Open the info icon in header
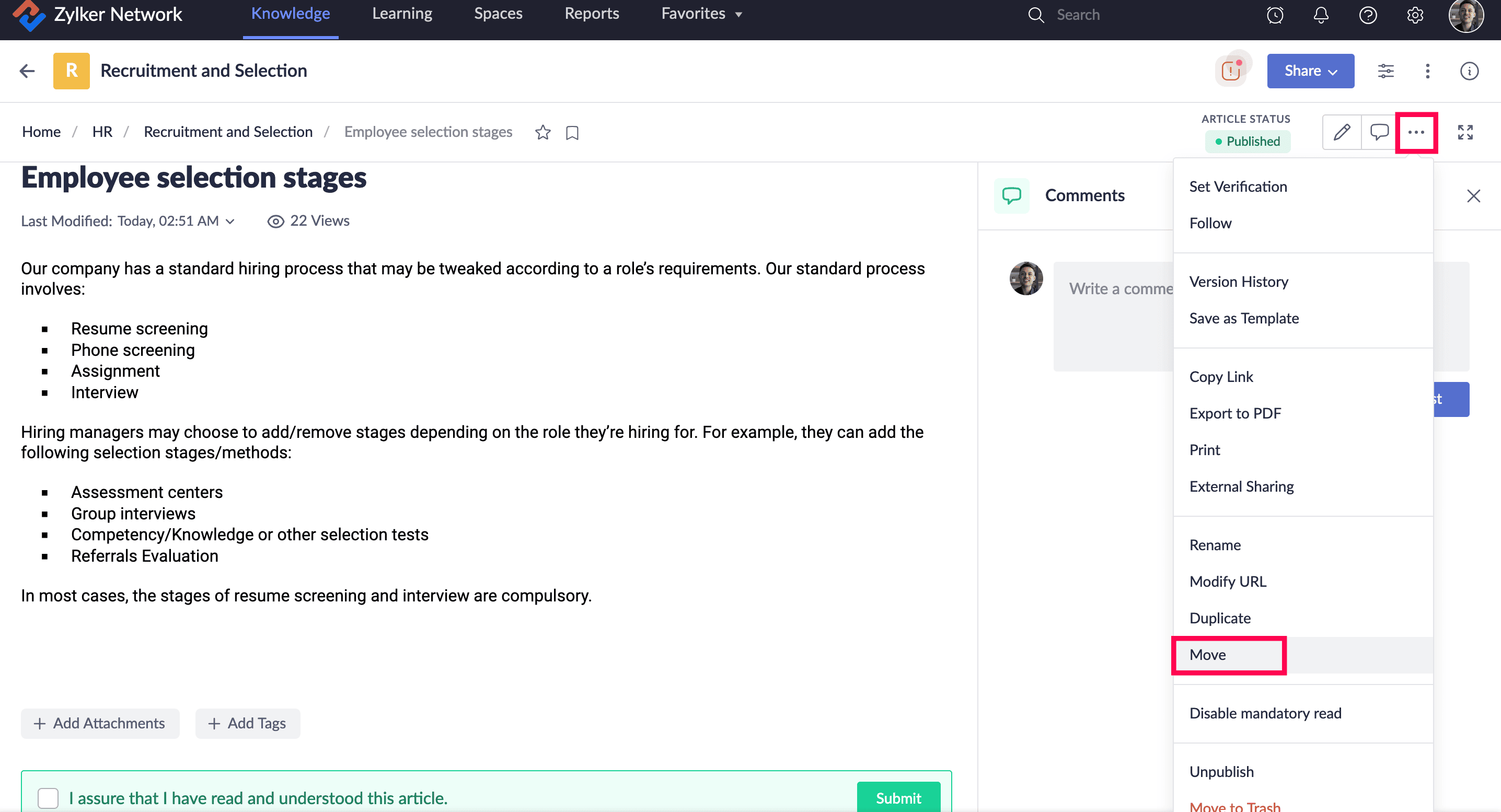 point(1469,71)
